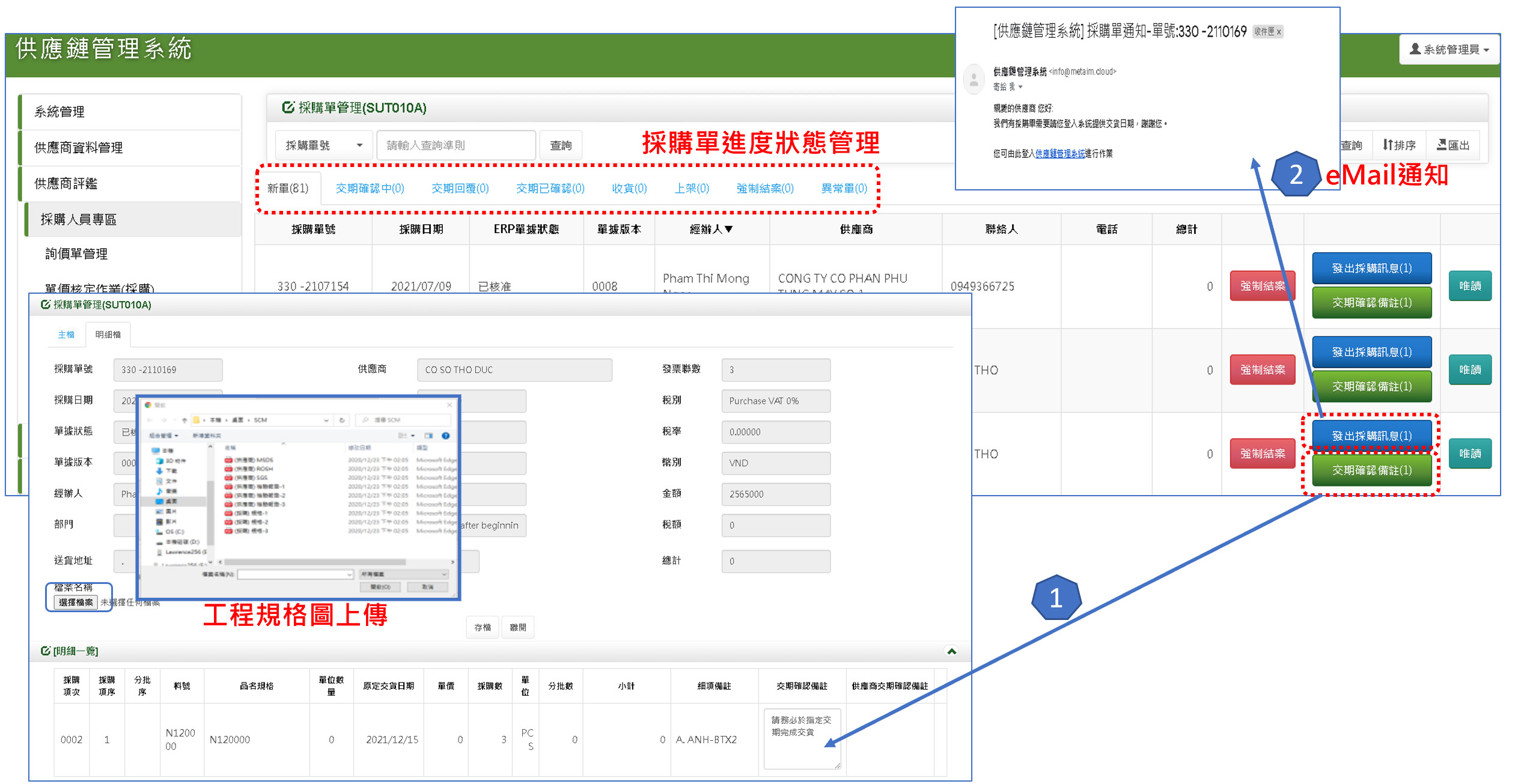Image resolution: width=1521 pixels, height=784 pixels.
Task: Click the 匯出 export icon button
Action: coord(1452,145)
